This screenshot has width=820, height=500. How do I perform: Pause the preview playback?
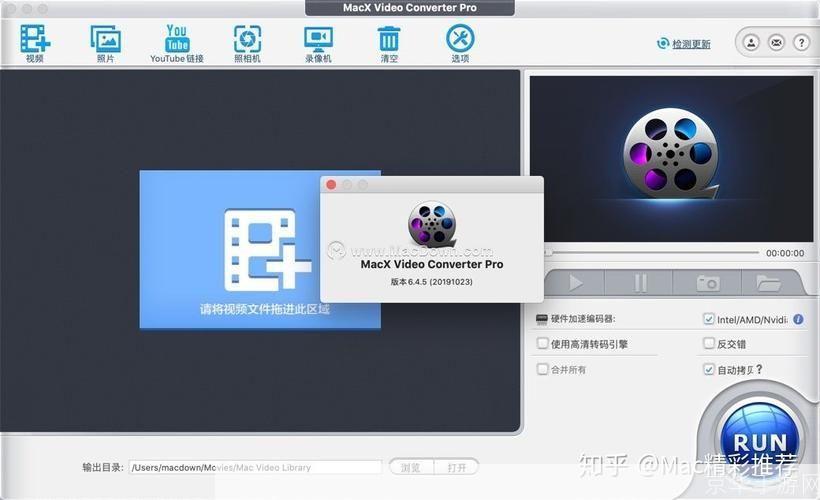640,283
